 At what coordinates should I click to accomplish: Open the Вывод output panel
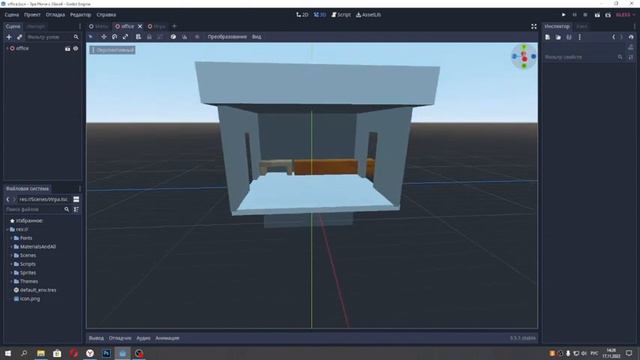(96, 338)
